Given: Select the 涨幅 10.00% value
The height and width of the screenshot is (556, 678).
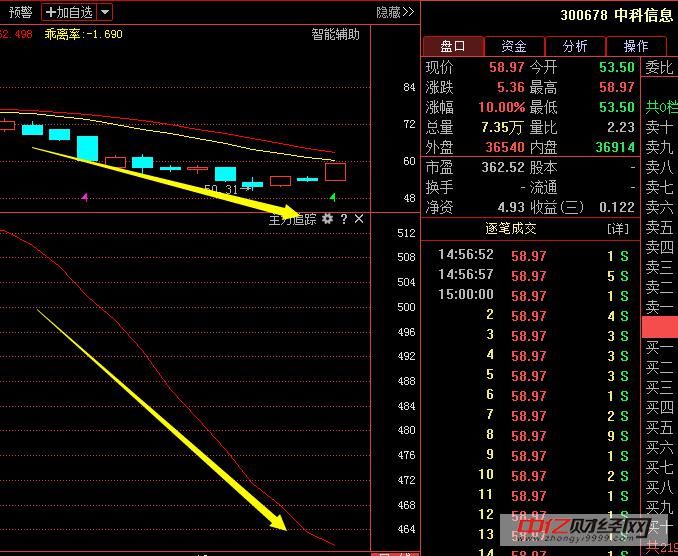Looking at the screenshot, I should [502, 107].
